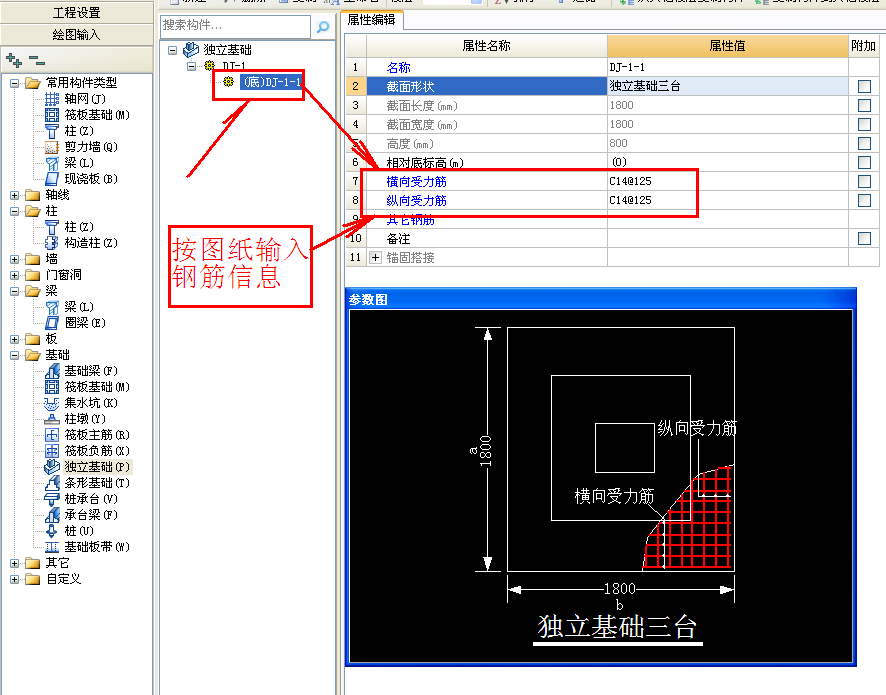This screenshot has width=886, height=695.
Task: Select sump pit 集水坑(K) icon
Action: click(51, 403)
